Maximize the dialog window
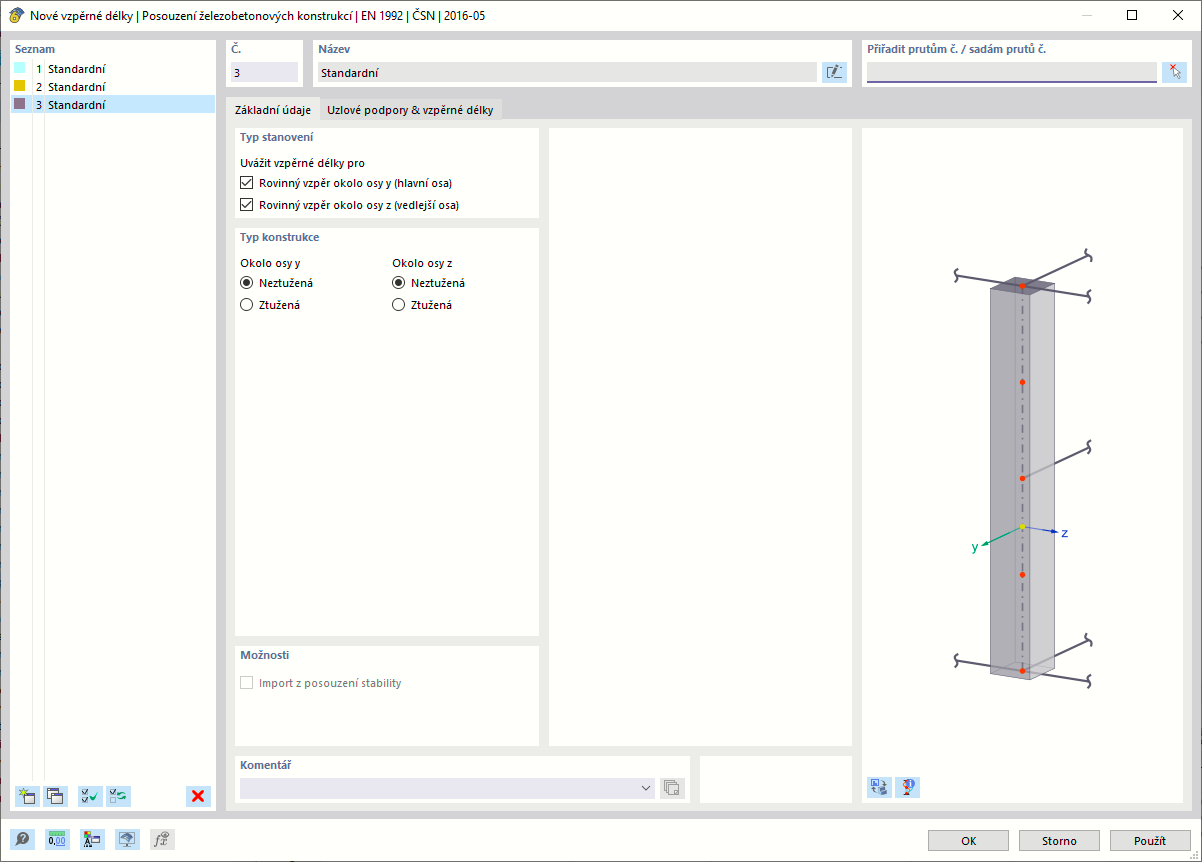 pyautogui.click(x=1131, y=15)
